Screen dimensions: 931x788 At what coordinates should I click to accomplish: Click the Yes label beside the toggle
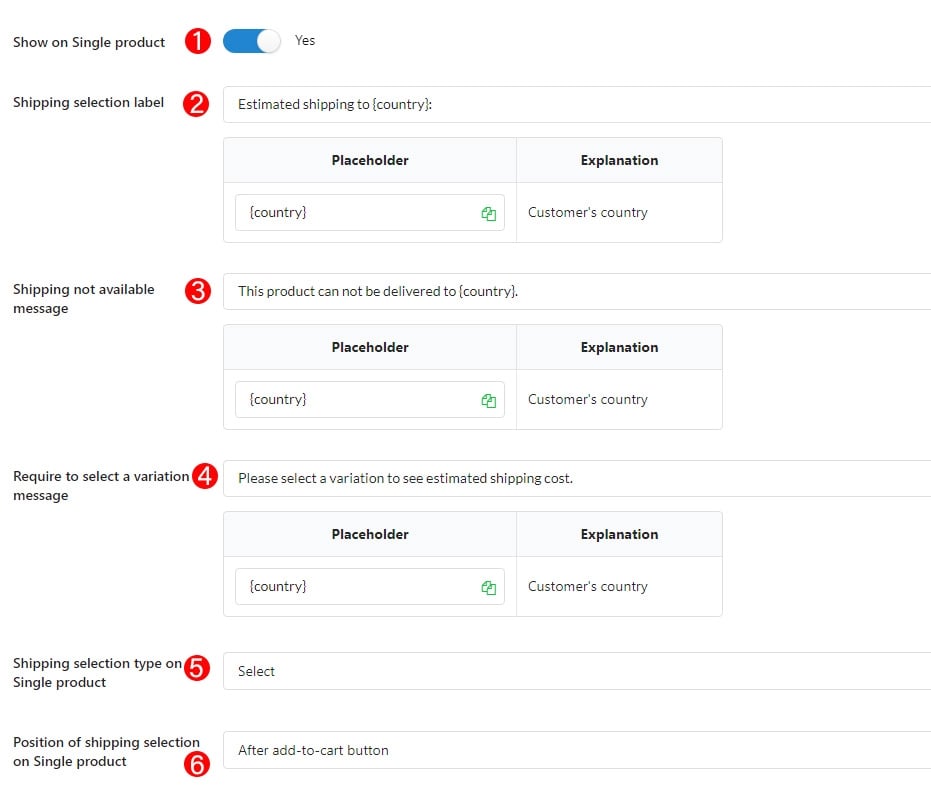pos(305,40)
